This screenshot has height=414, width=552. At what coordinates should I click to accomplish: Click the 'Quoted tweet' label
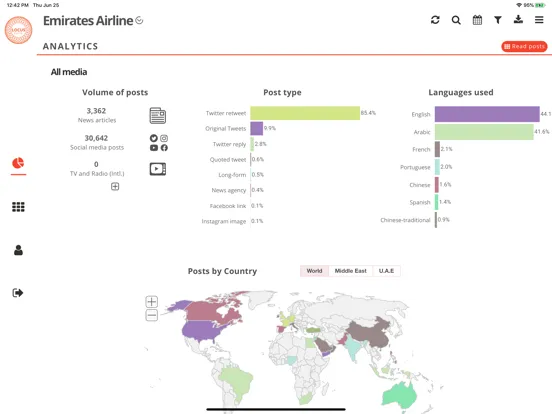coord(228,160)
